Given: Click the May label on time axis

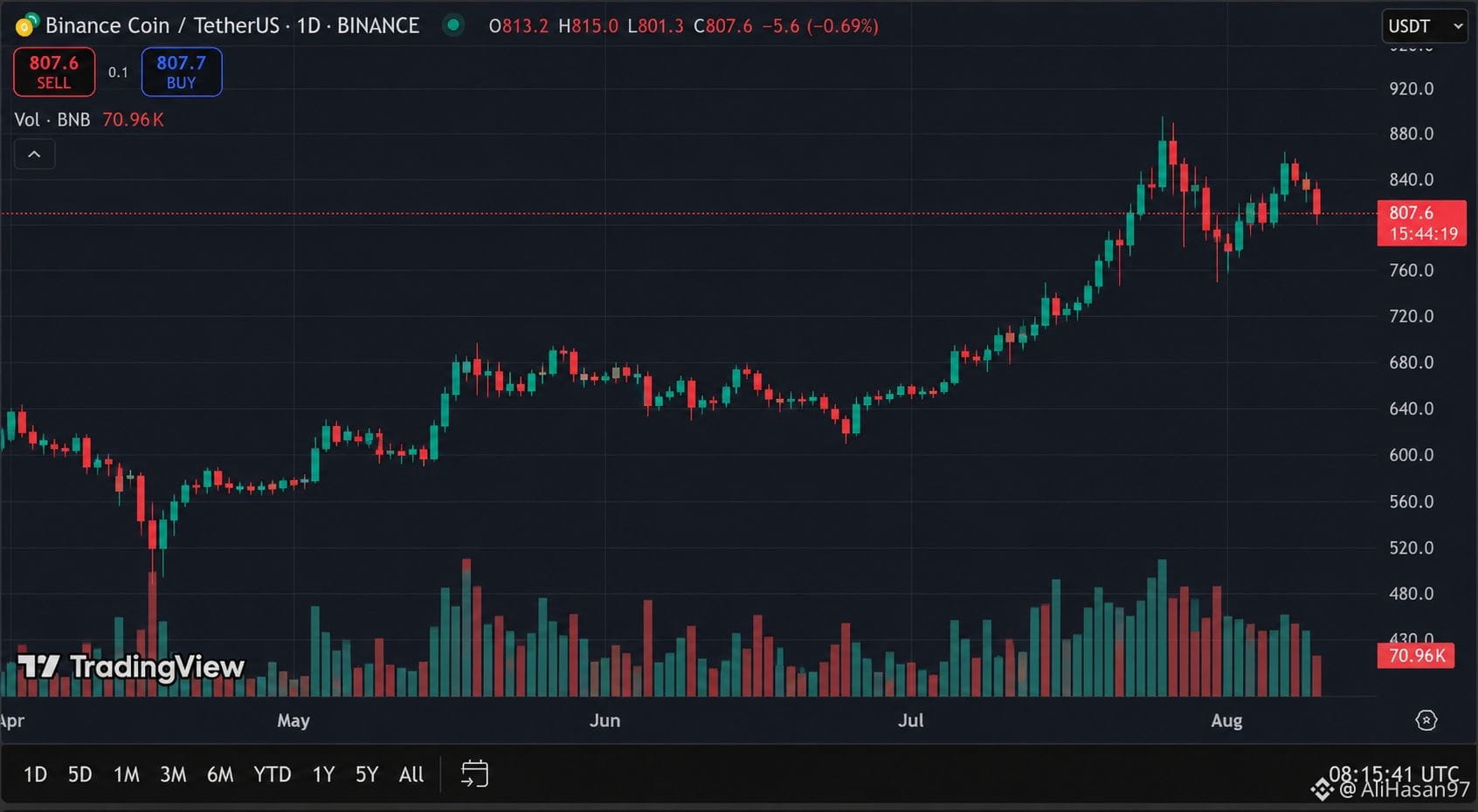Looking at the screenshot, I should [x=294, y=720].
